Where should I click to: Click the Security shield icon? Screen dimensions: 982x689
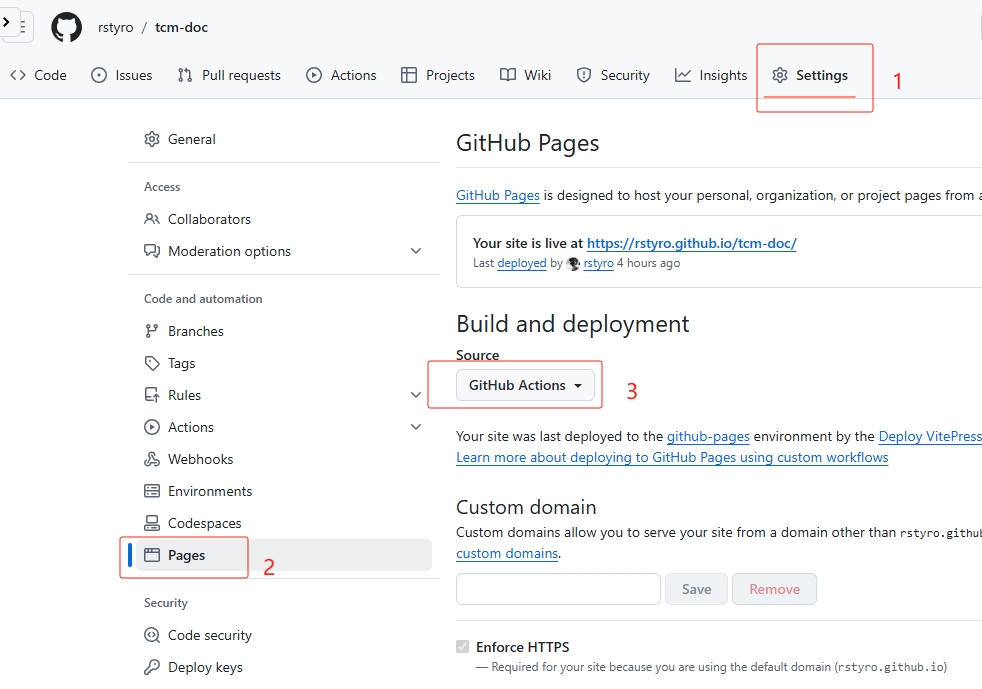(x=585, y=75)
